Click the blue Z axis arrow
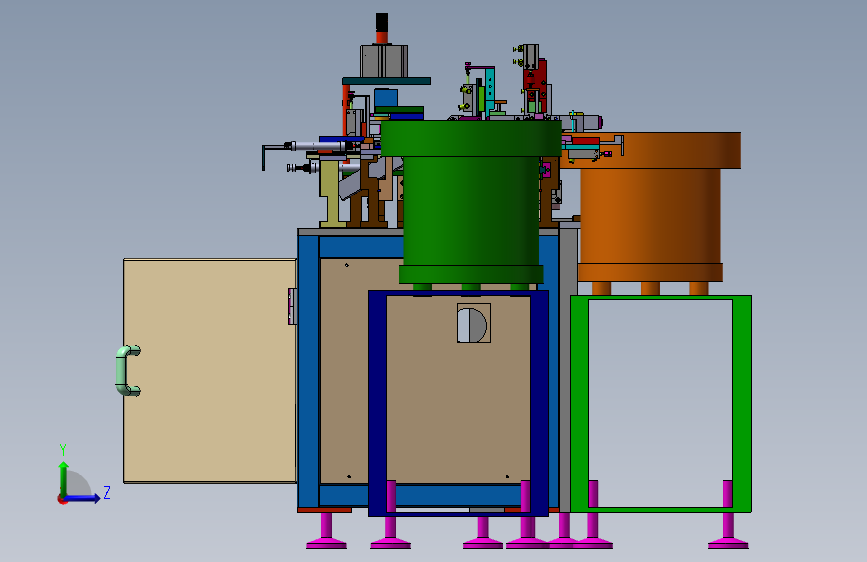Screen dimensions: 867x562 click(x=83, y=498)
